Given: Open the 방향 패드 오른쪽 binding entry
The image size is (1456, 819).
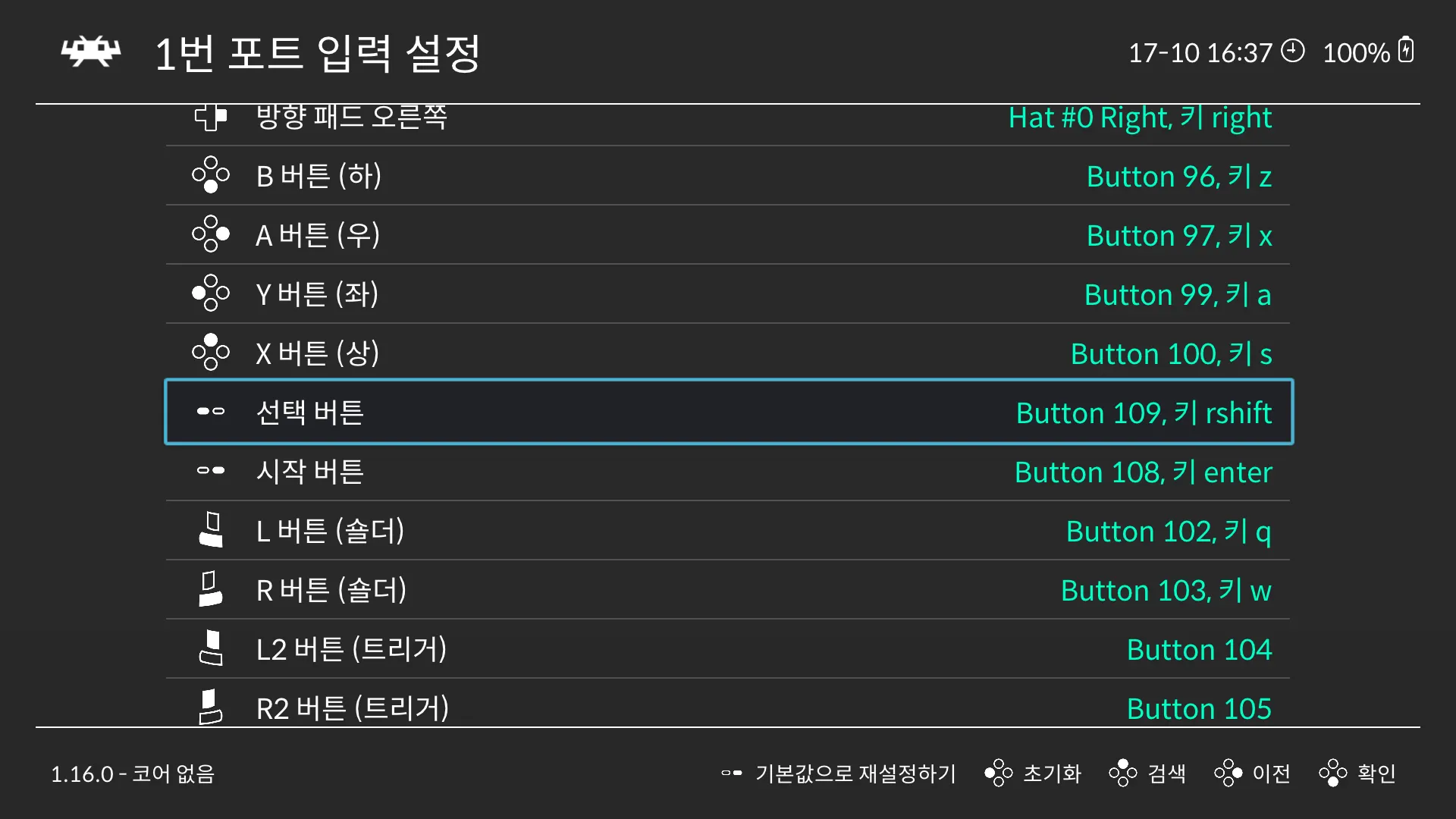Looking at the screenshot, I should (x=728, y=119).
